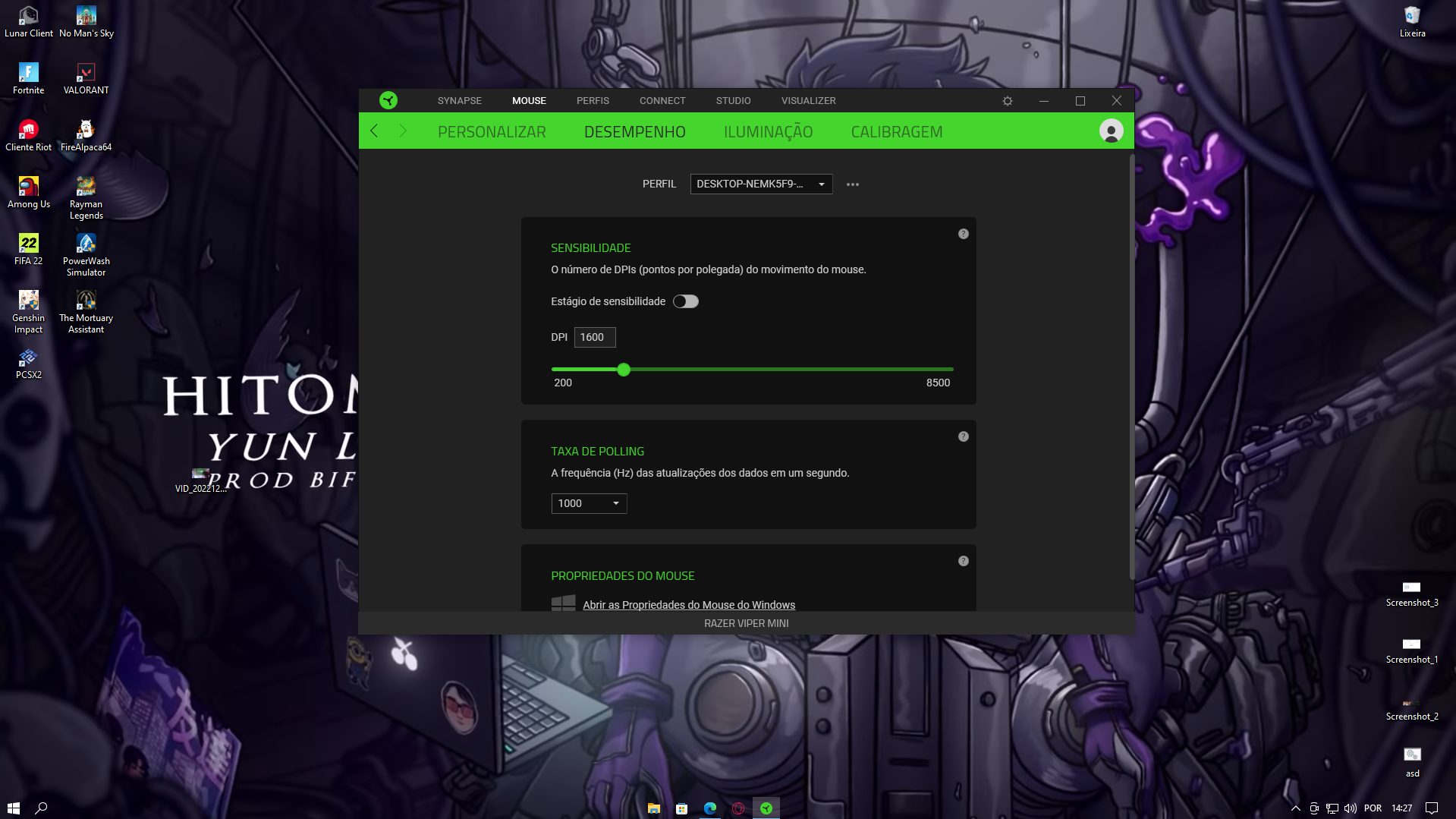Show help for Propriedades do Mouse section

964,561
